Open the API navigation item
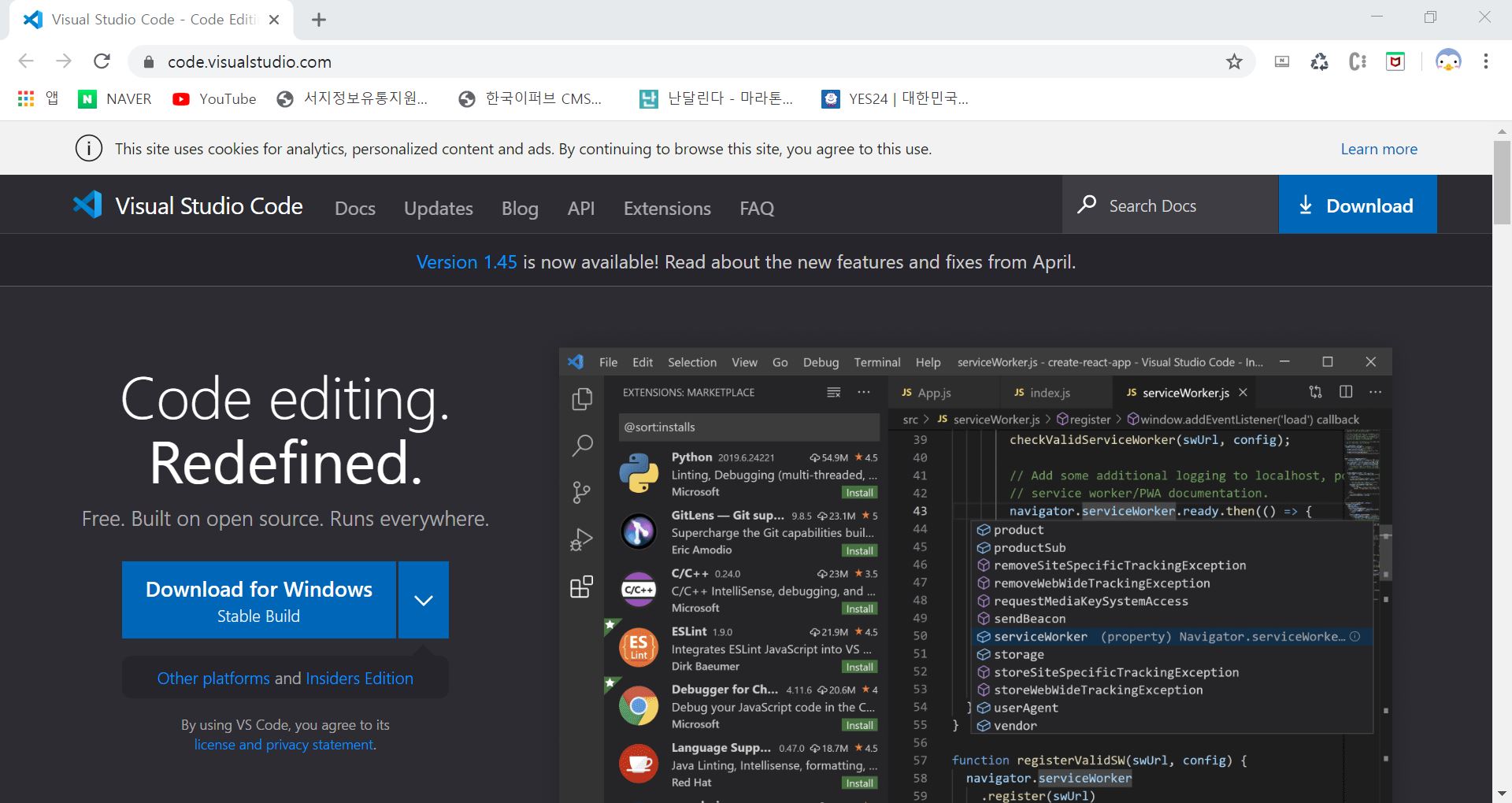Viewport: 1512px width, 803px height. (581, 208)
